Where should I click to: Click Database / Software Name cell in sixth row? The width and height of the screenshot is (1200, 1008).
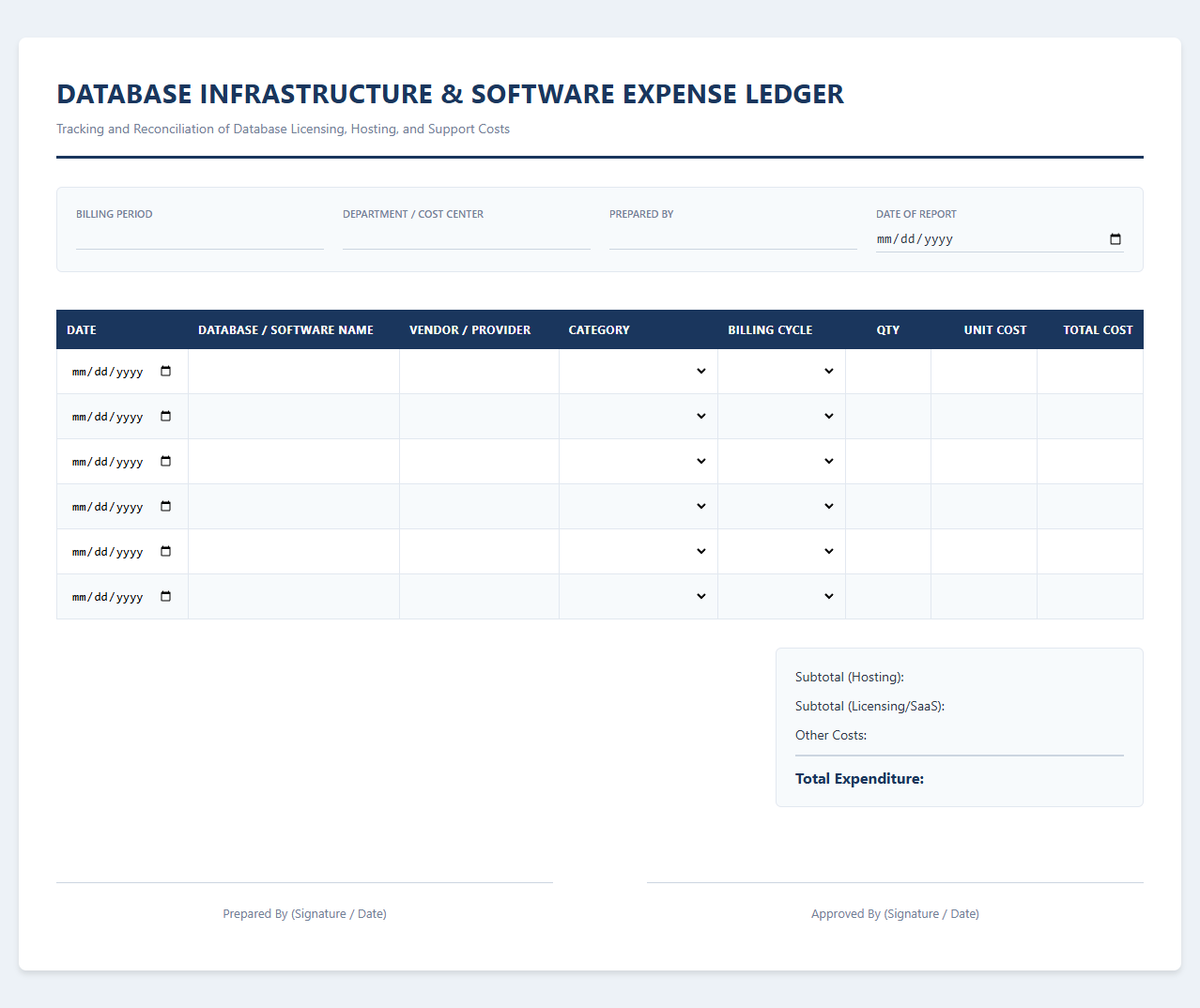[294, 597]
